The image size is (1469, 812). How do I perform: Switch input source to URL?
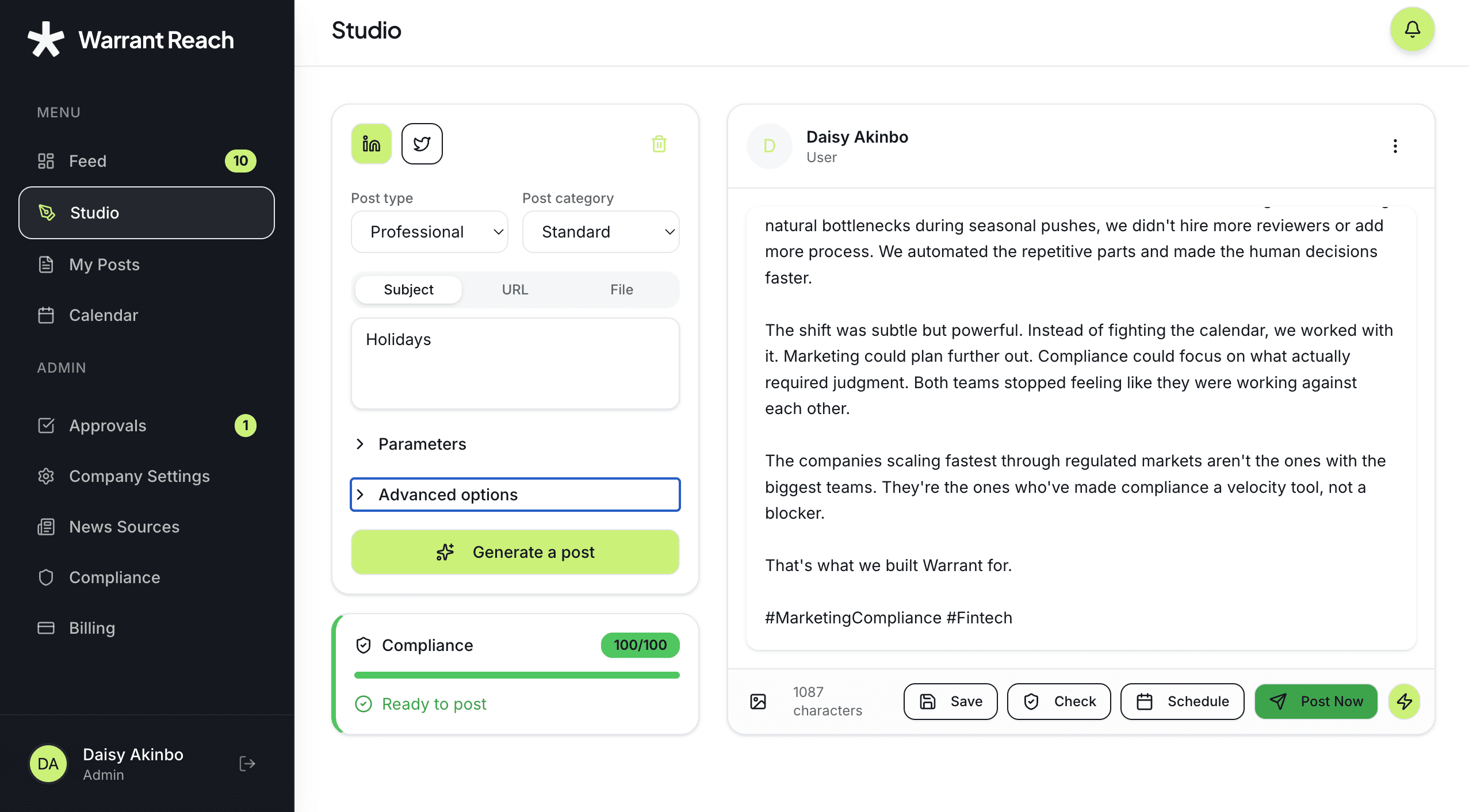(x=515, y=290)
